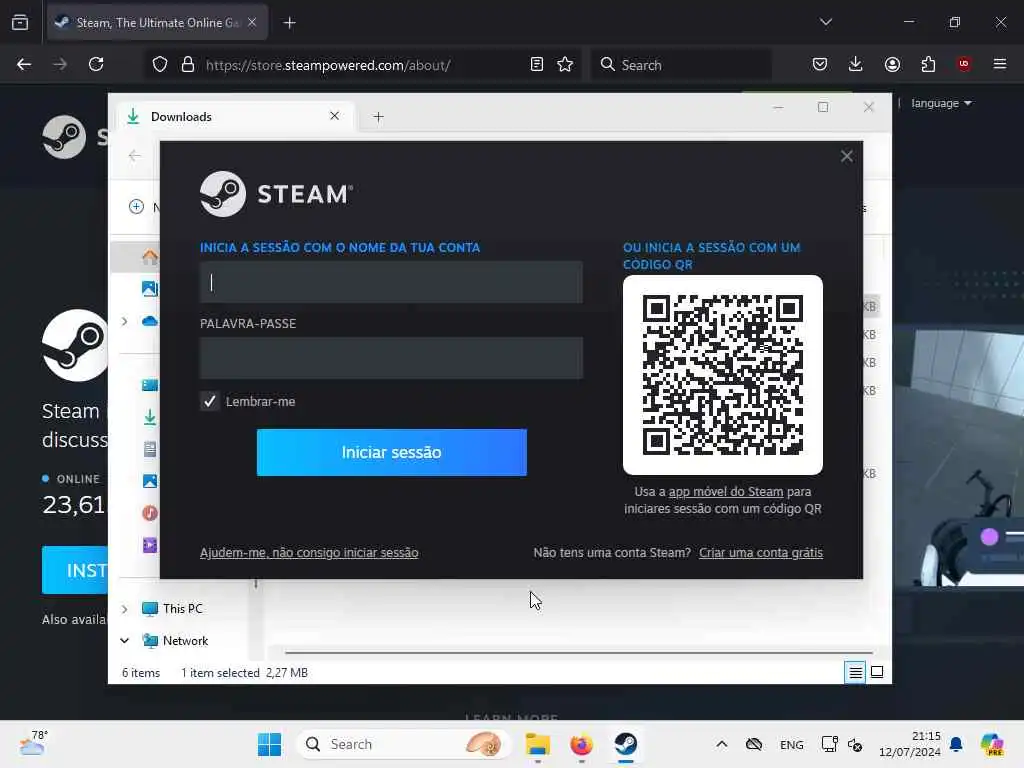Show hidden system tray icons
The image size is (1024, 768).
(x=722, y=744)
